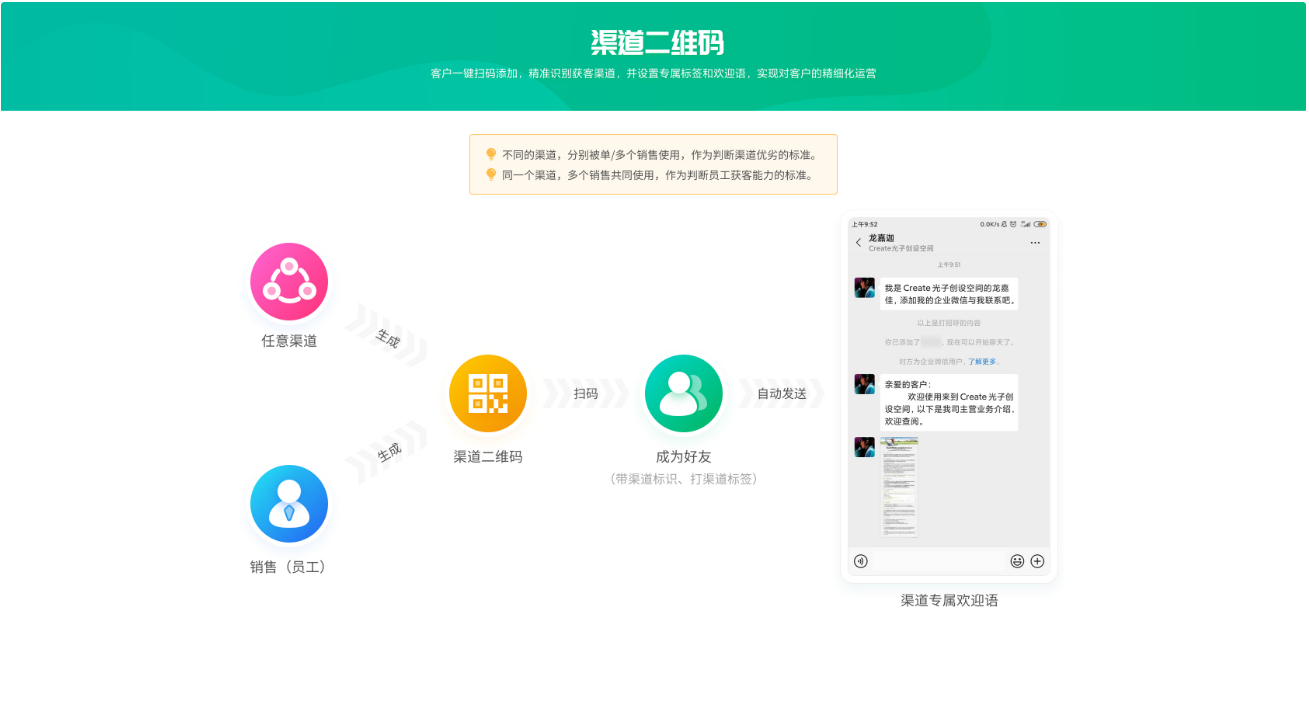The width and height of the screenshot is (1309, 703).
Task: Click the 对方为企业微信用户 notice text
Action: click(x=933, y=362)
